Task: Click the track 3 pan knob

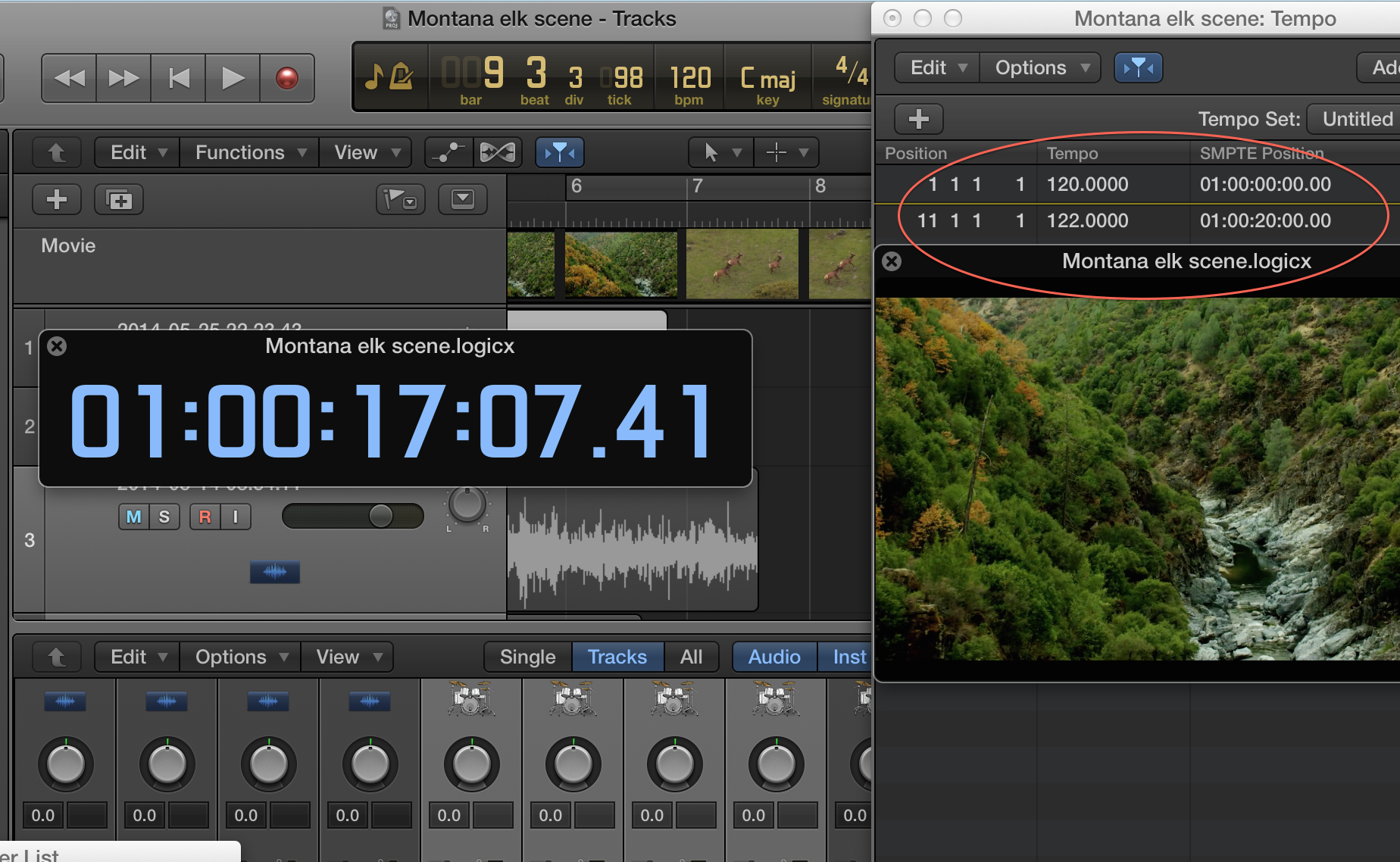Action: pyautogui.click(x=467, y=504)
